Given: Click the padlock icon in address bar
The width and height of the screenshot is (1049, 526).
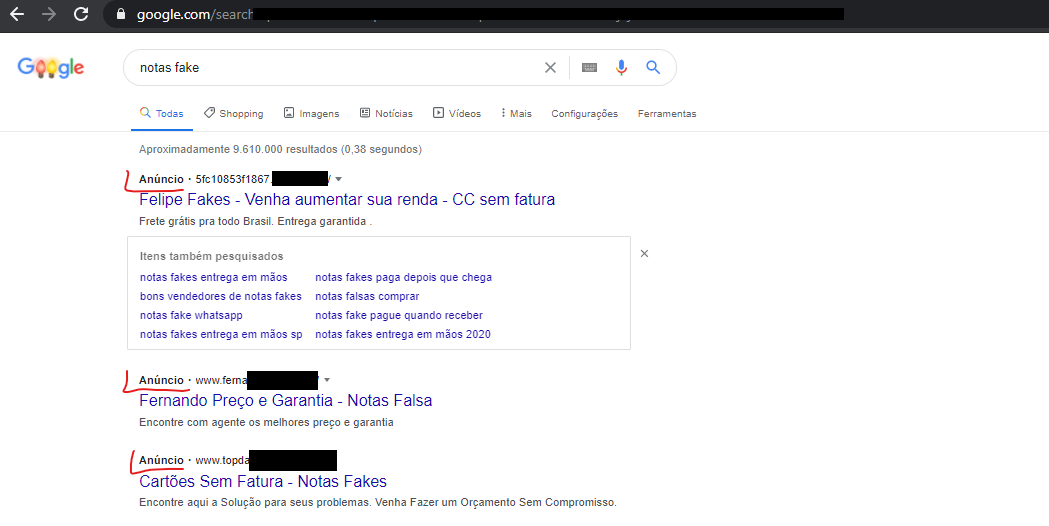Looking at the screenshot, I should tap(121, 14).
